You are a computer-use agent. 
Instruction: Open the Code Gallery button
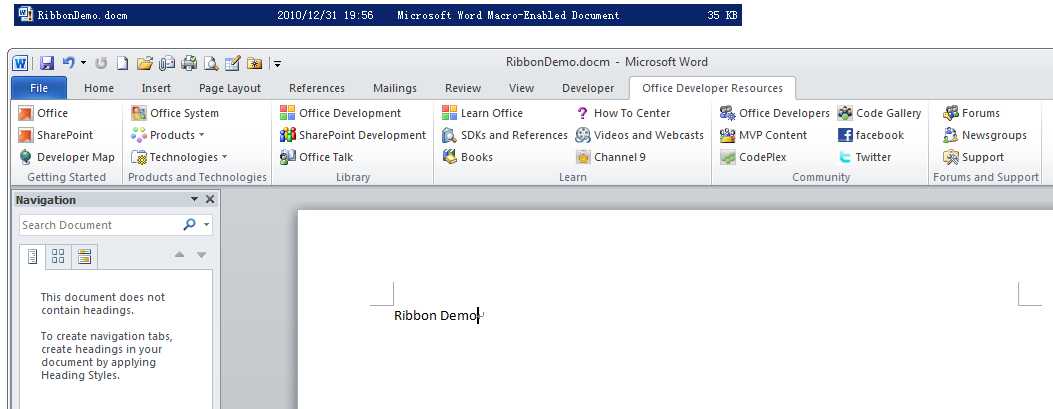879,113
